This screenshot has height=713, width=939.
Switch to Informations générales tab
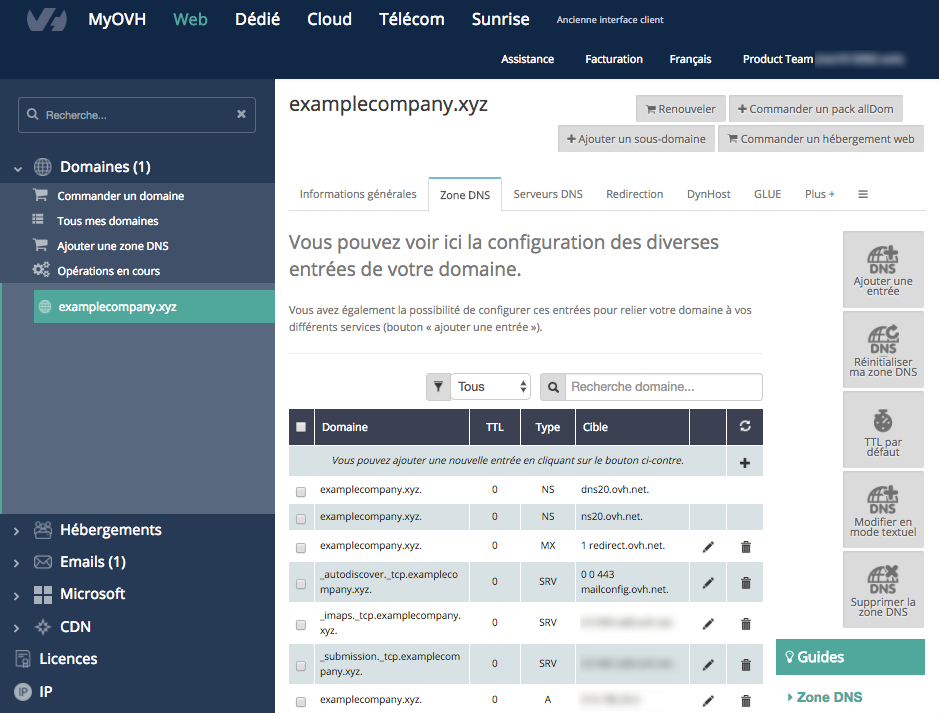point(358,194)
